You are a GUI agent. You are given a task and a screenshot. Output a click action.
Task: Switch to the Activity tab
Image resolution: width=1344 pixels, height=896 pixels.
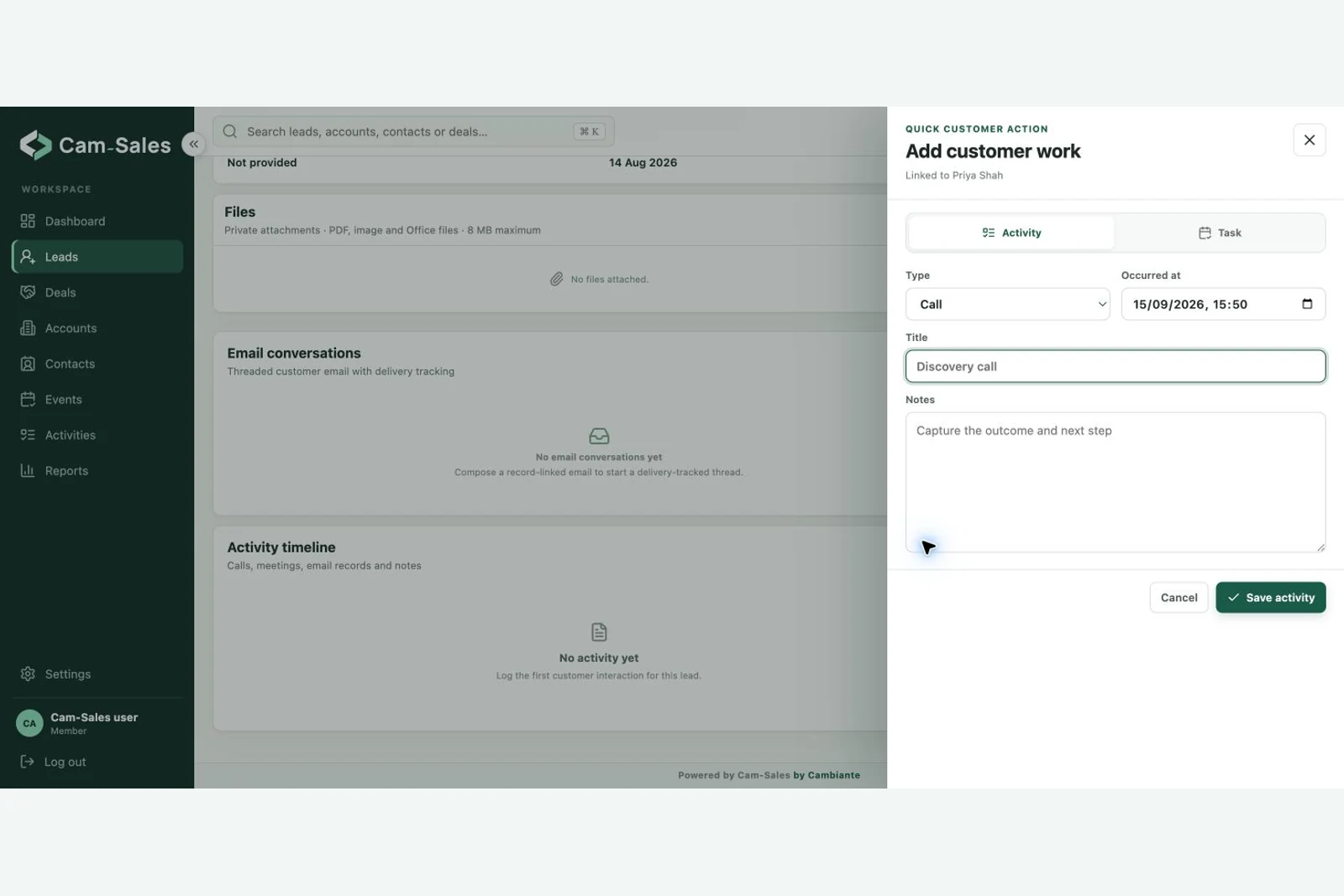click(1011, 233)
